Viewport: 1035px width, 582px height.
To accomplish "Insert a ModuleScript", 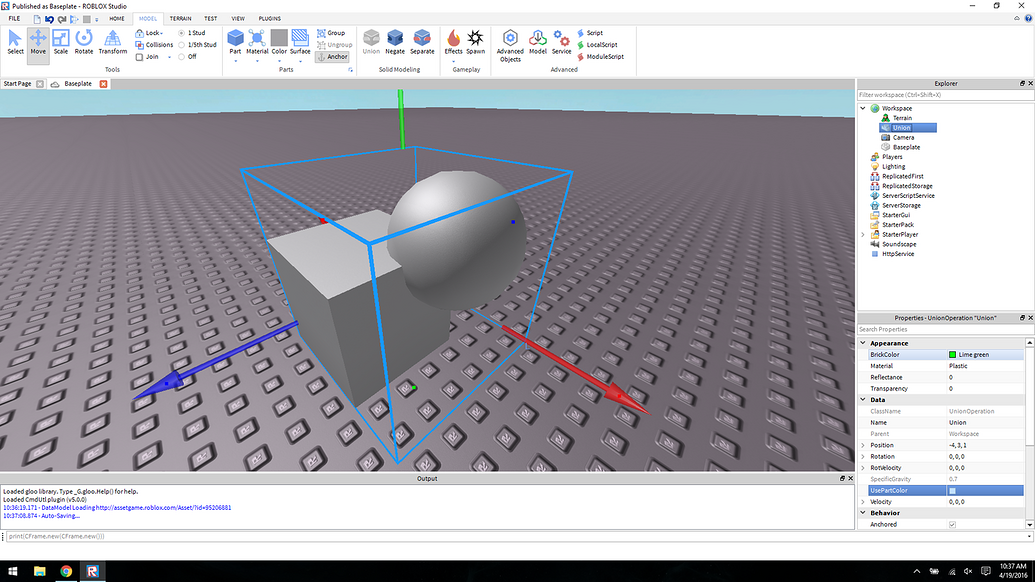I will (601, 57).
